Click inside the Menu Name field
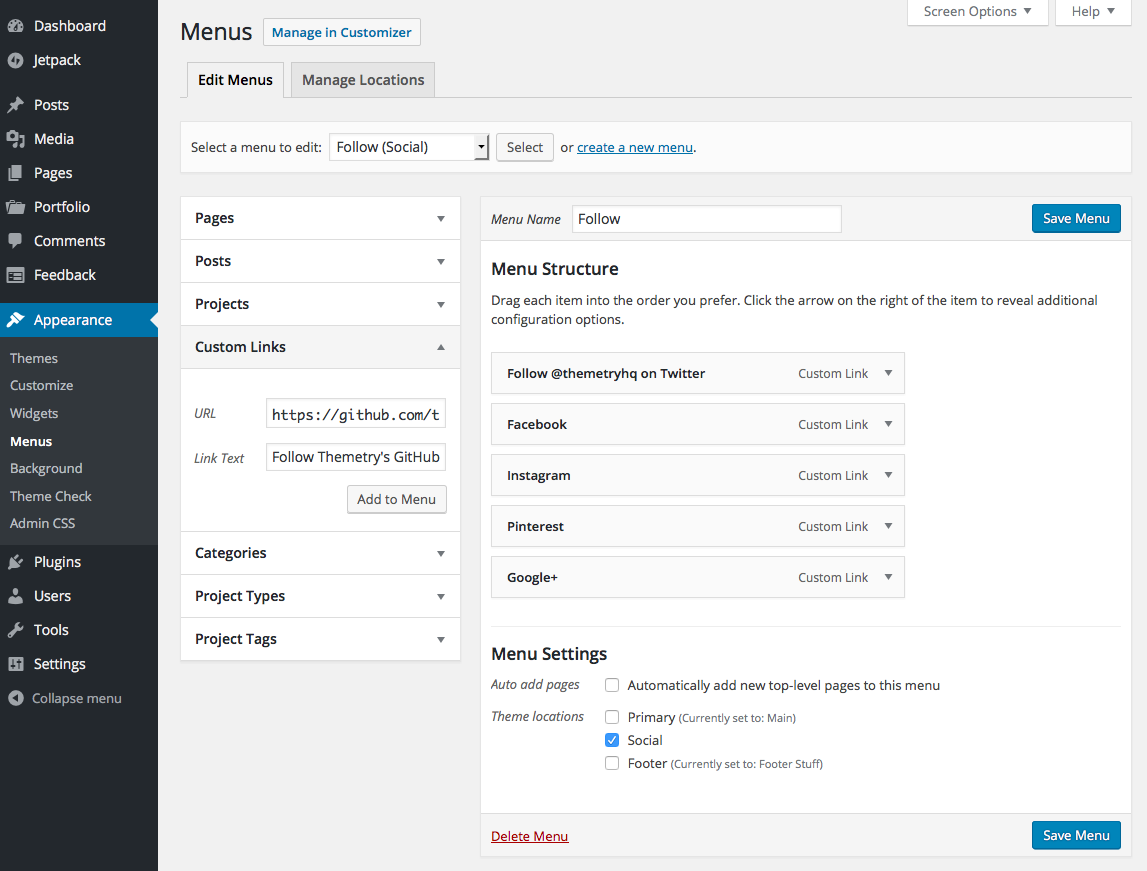 706,218
